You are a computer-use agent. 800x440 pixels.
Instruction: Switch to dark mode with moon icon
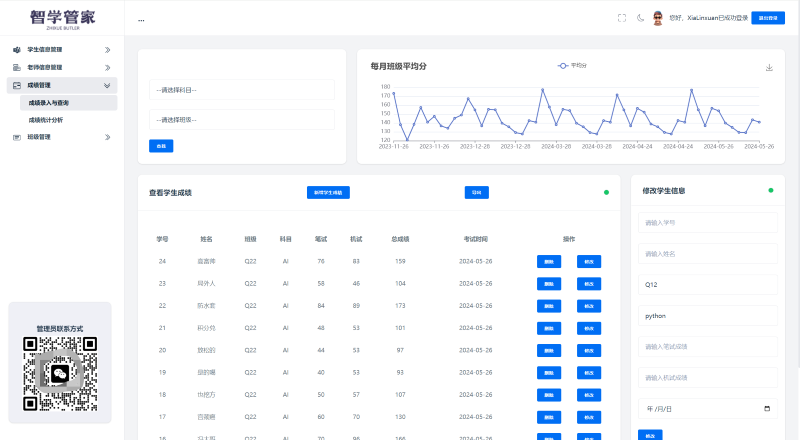640,18
